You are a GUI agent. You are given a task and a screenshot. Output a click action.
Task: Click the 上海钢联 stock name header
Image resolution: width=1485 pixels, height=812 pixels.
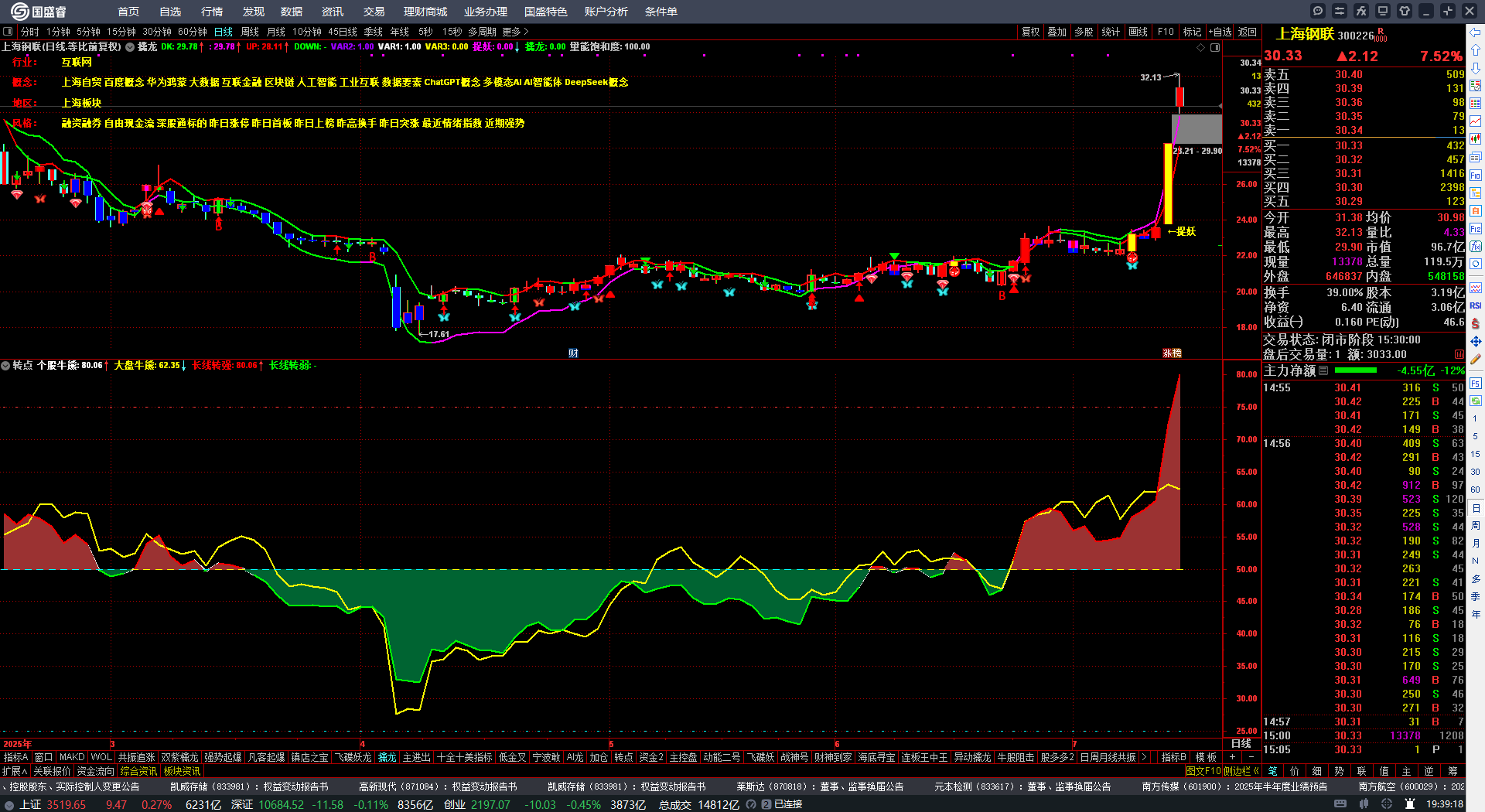pos(1305,34)
